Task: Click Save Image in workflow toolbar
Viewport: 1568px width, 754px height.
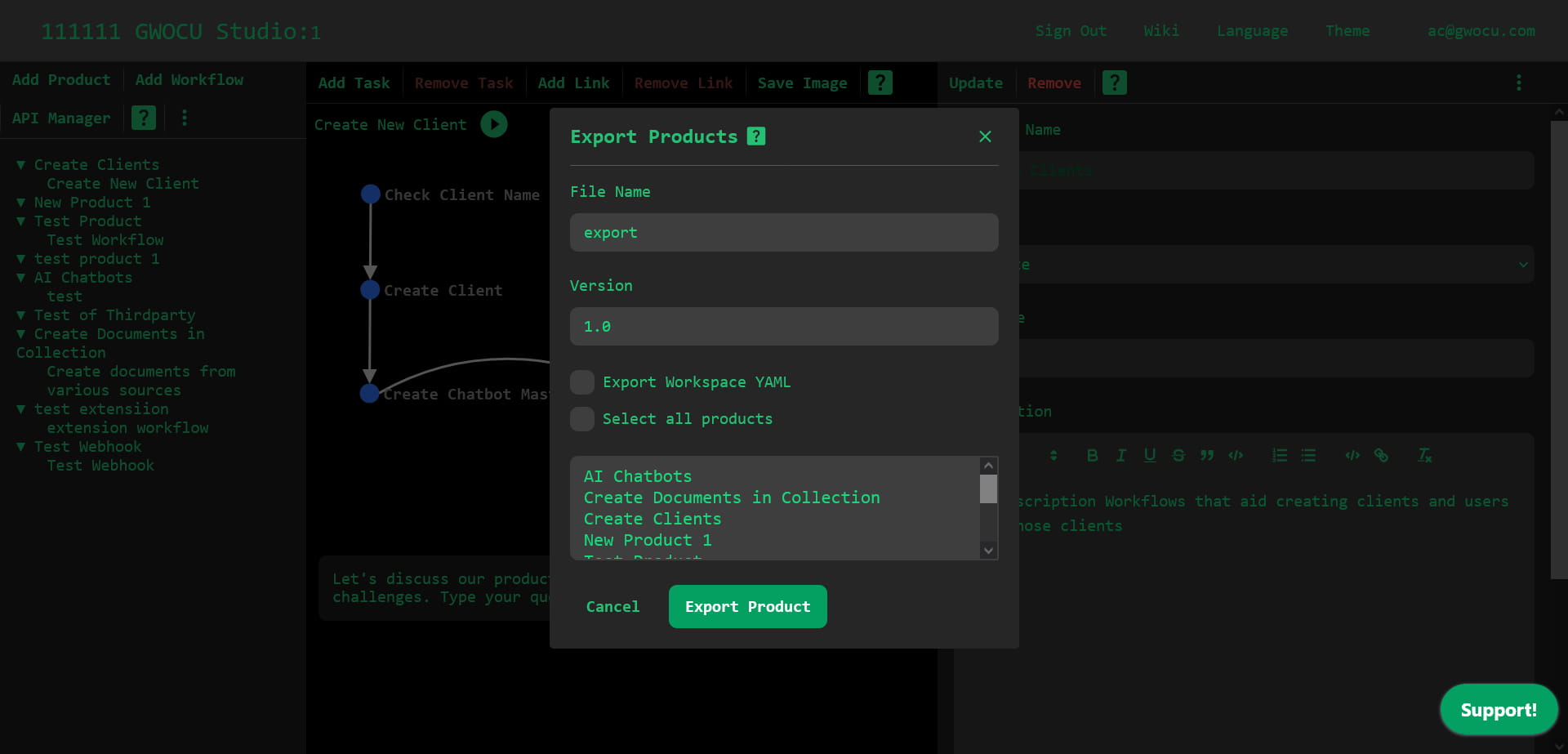Action: 802,83
